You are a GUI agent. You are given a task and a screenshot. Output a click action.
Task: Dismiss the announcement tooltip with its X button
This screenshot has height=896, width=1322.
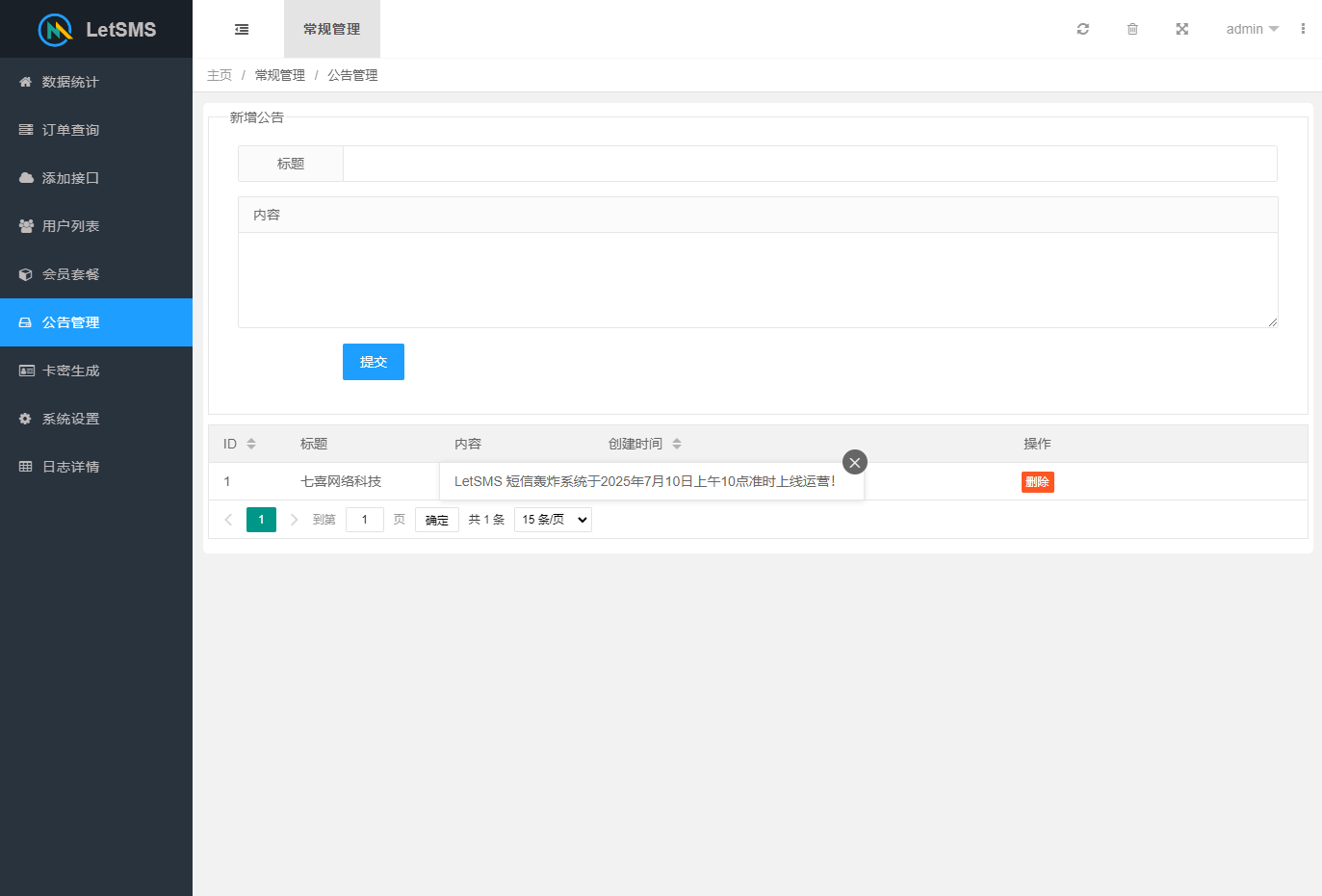tap(854, 462)
